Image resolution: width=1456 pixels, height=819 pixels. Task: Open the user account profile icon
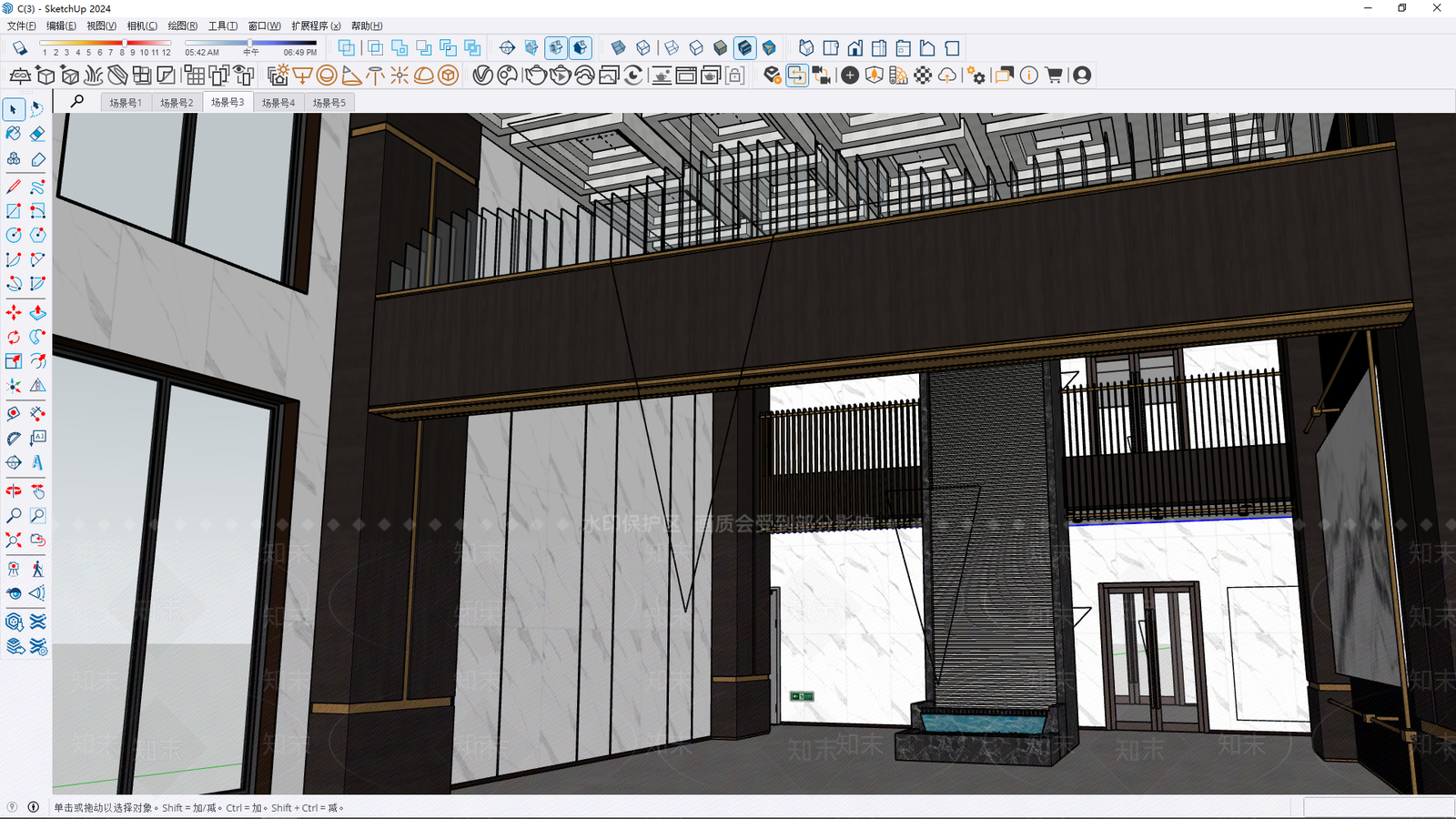pos(1082,76)
